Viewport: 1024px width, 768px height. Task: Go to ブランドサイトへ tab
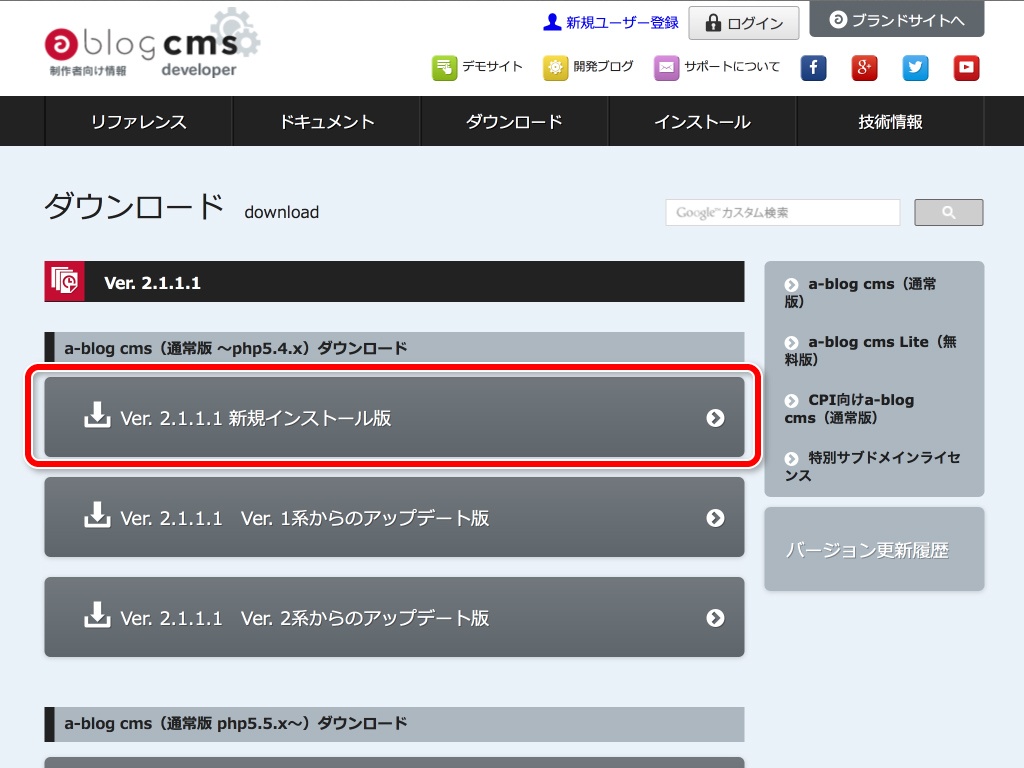click(x=896, y=20)
